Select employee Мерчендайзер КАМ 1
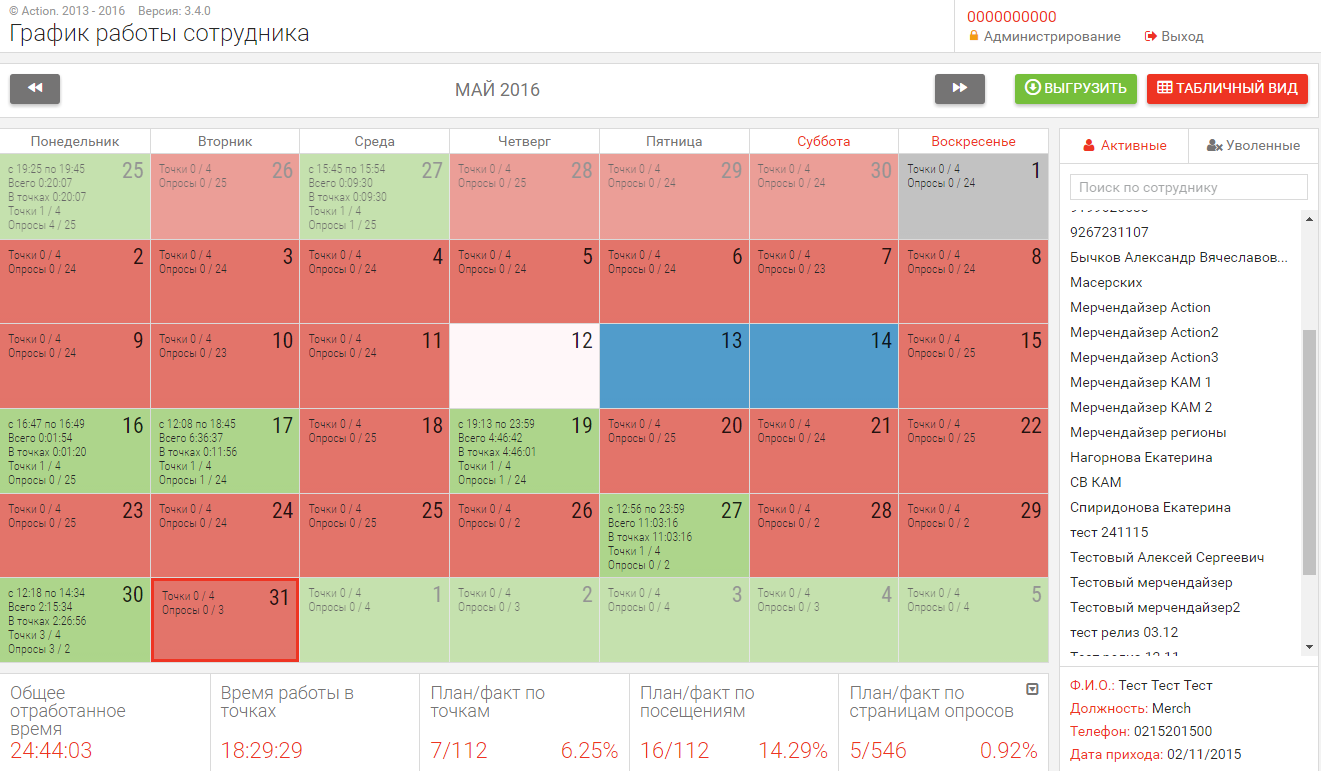 [x=1141, y=382]
